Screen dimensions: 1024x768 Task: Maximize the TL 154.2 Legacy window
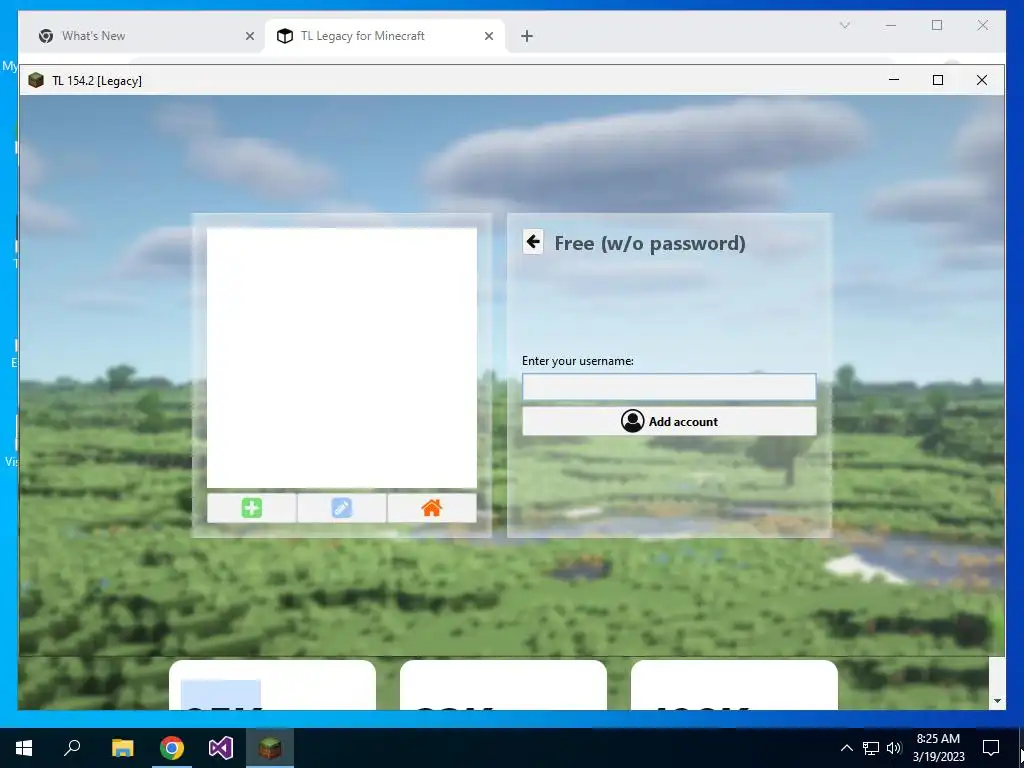click(938, 80)
